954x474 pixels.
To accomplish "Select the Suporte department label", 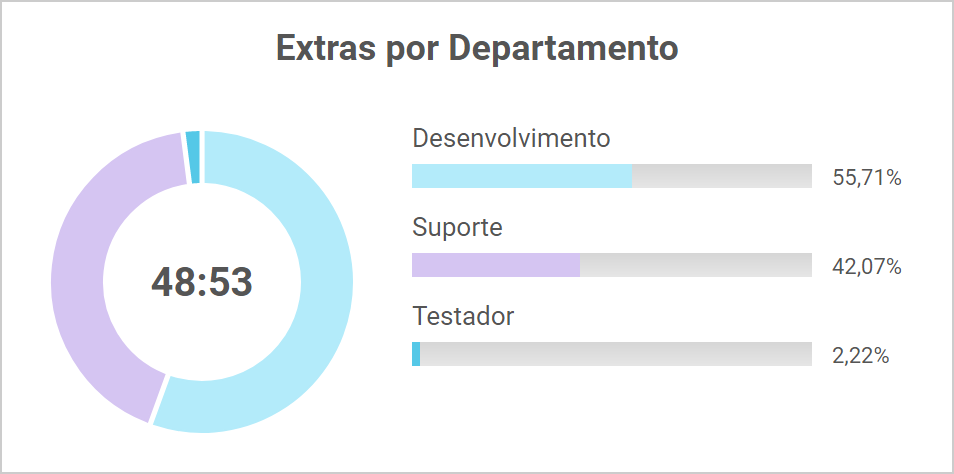I will 457,227.
